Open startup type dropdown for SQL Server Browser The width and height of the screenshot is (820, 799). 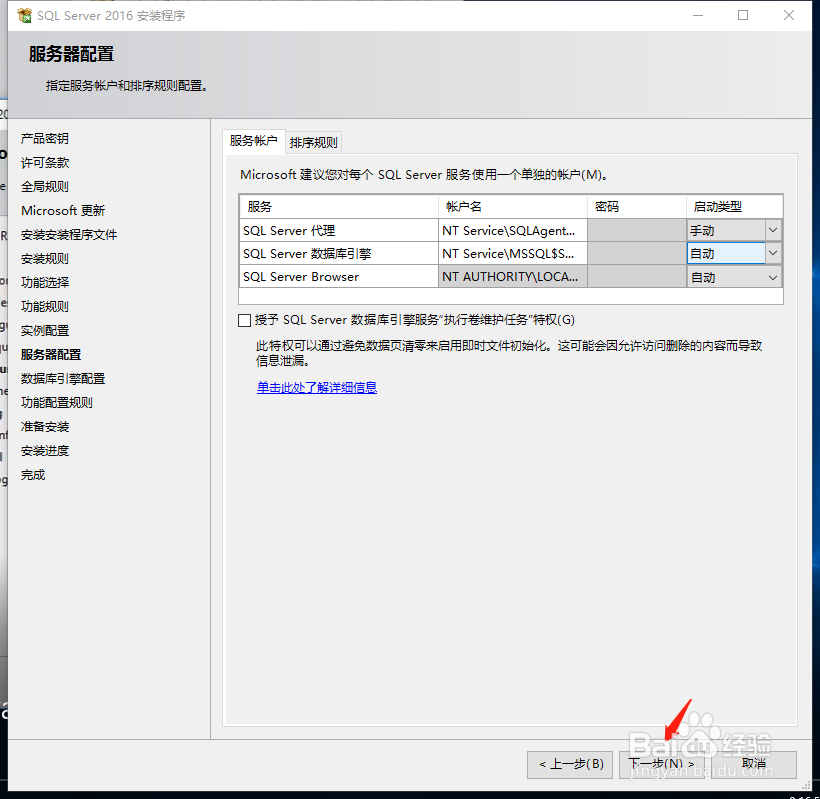pyautogui.click(x=772, y=277)
